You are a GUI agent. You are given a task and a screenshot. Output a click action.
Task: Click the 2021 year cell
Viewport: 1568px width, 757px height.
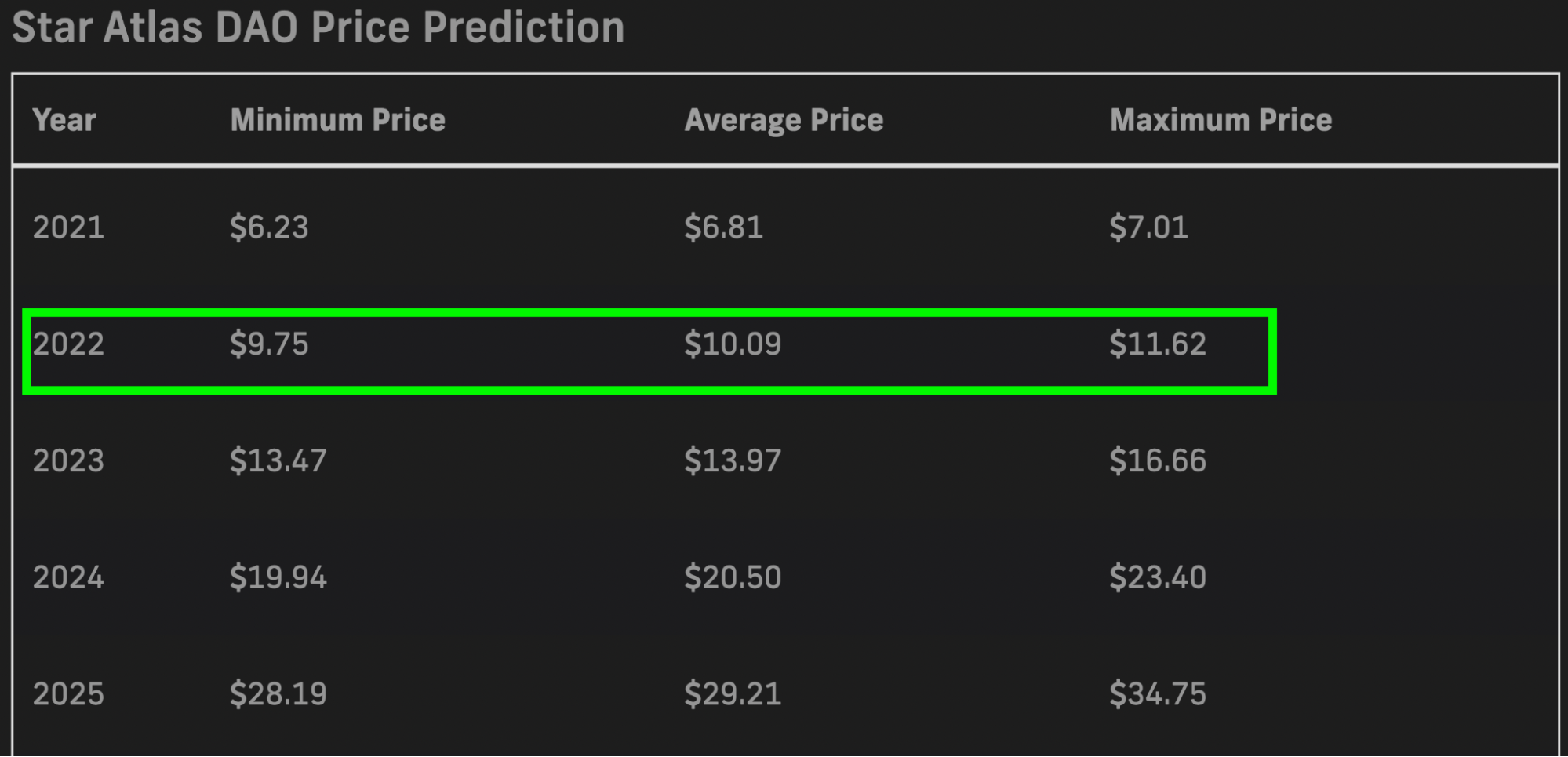[68, 227]
